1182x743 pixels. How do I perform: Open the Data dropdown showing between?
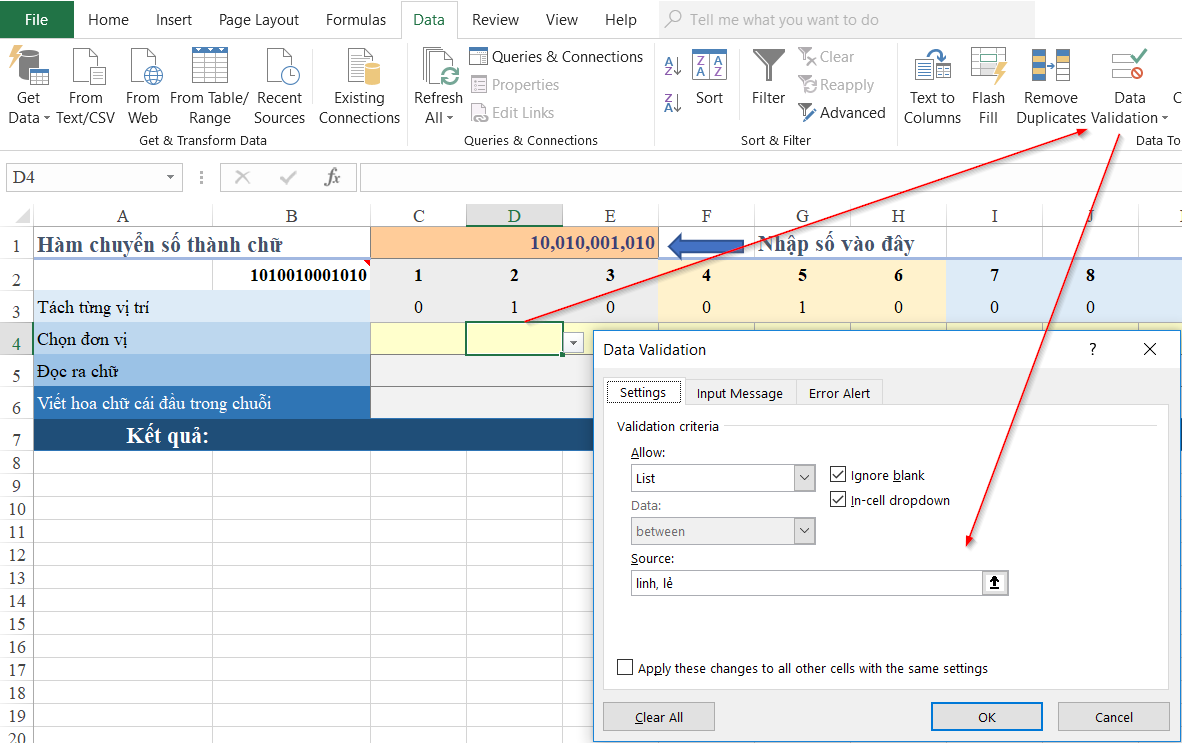pos(804,531)
